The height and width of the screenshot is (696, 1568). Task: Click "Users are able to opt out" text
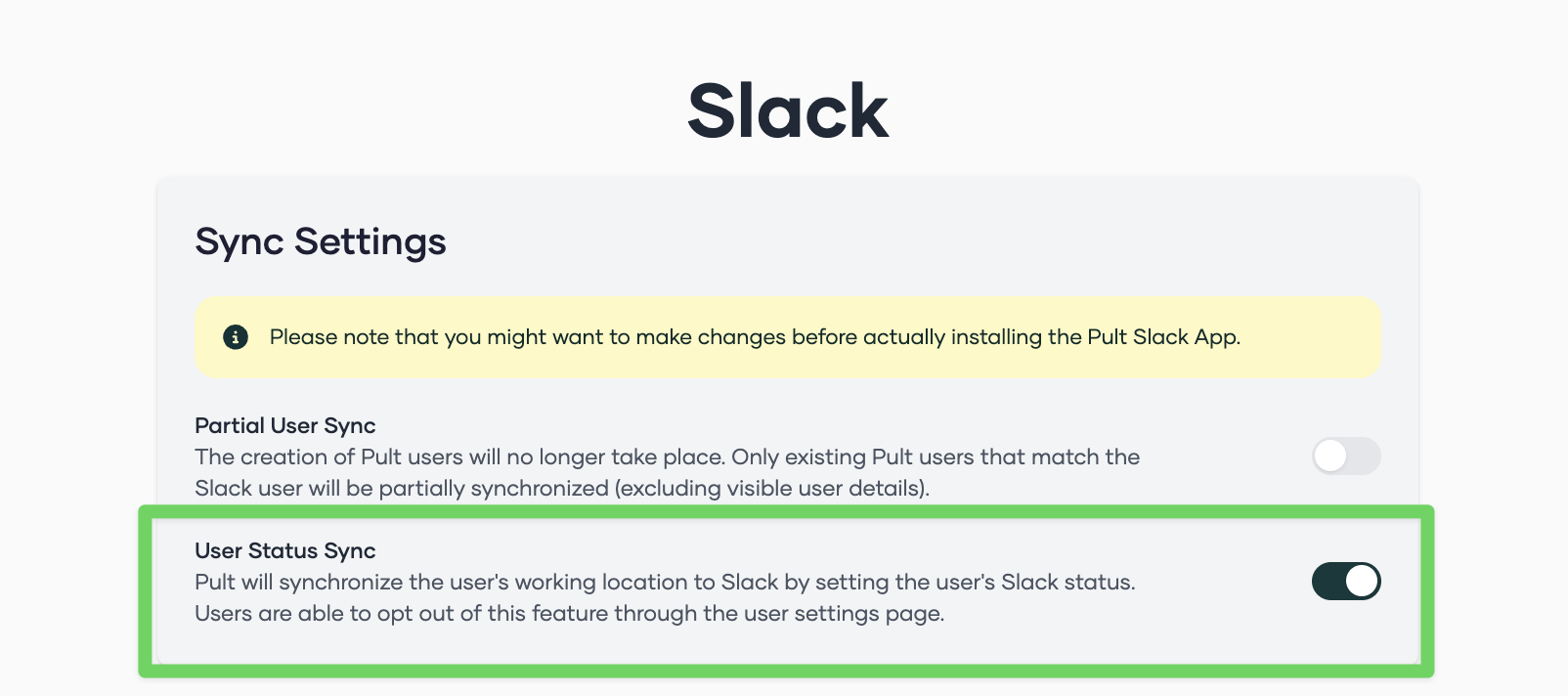(x=313, y=613)
